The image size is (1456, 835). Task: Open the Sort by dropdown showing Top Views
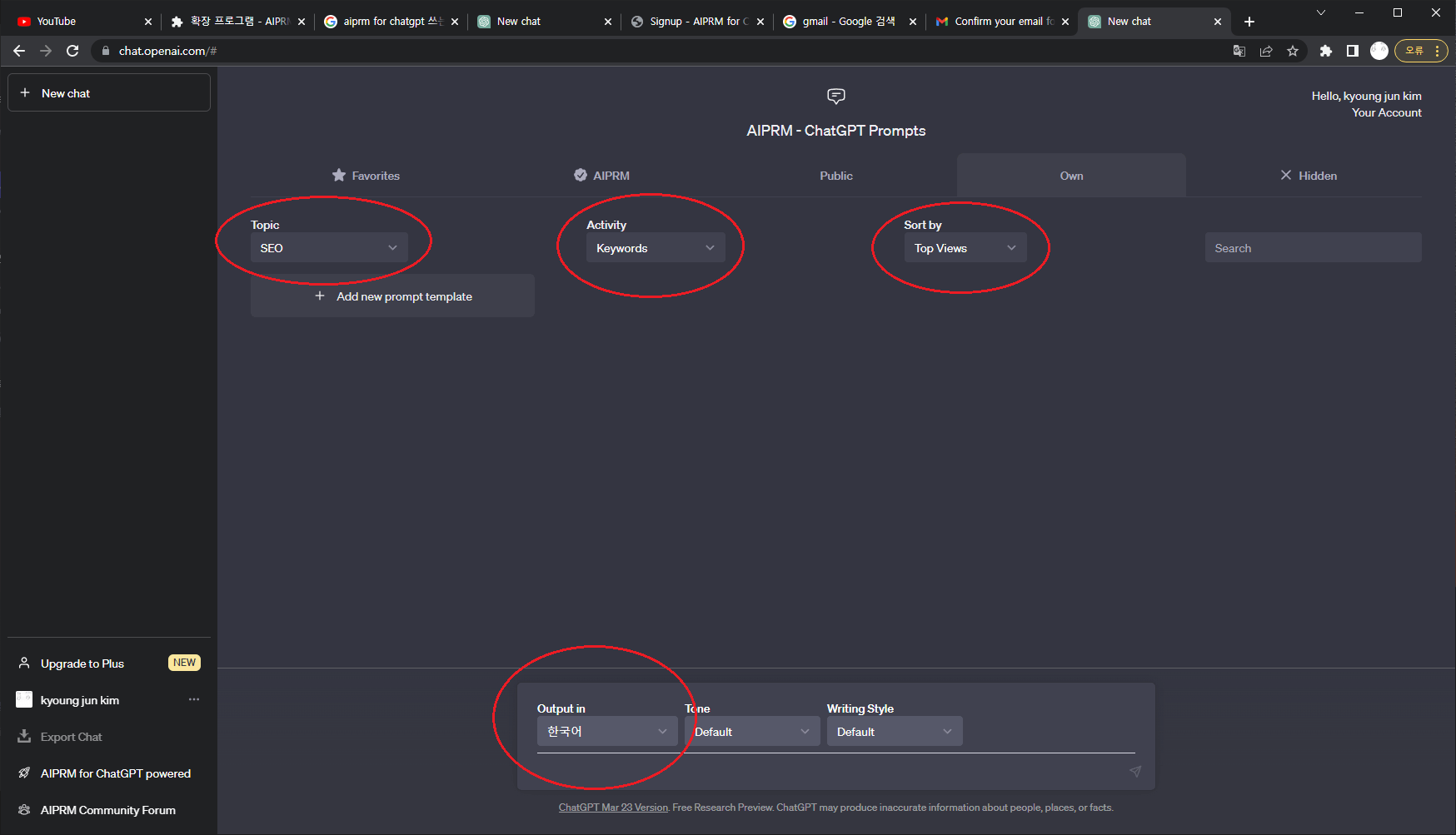coord(965,248)
